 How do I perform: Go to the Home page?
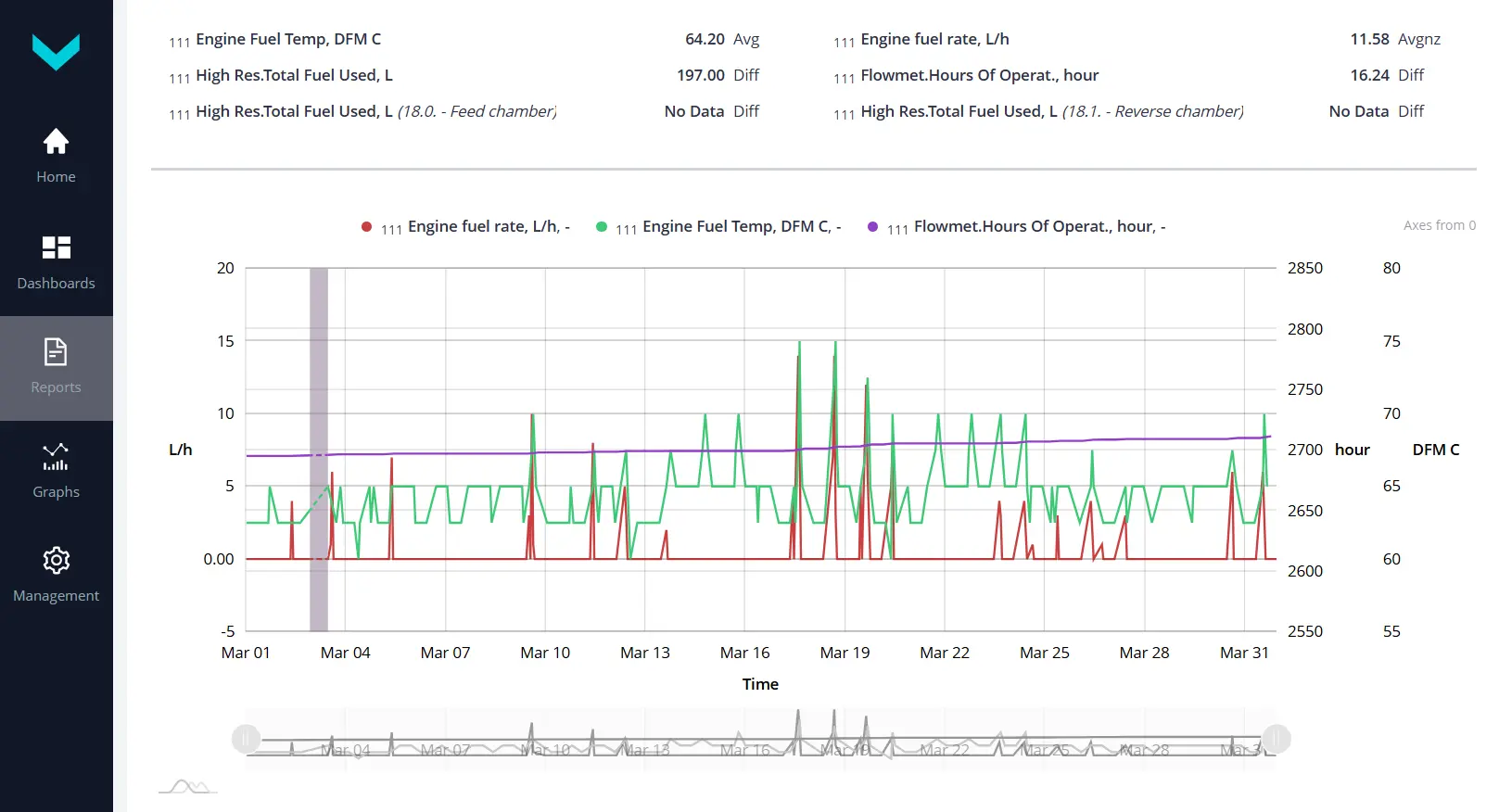[56, 156]
